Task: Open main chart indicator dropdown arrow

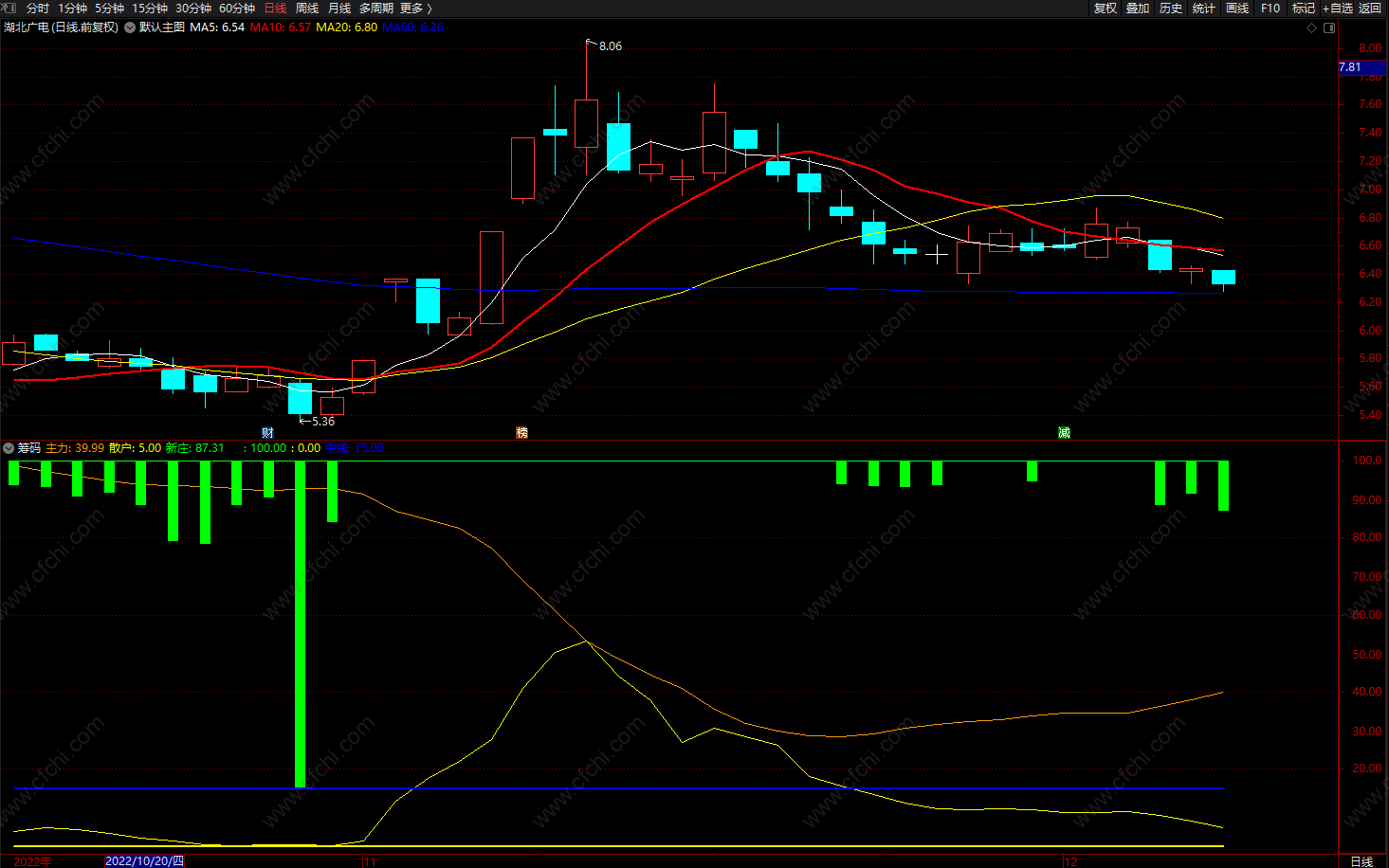Action: tap(129, 27)
